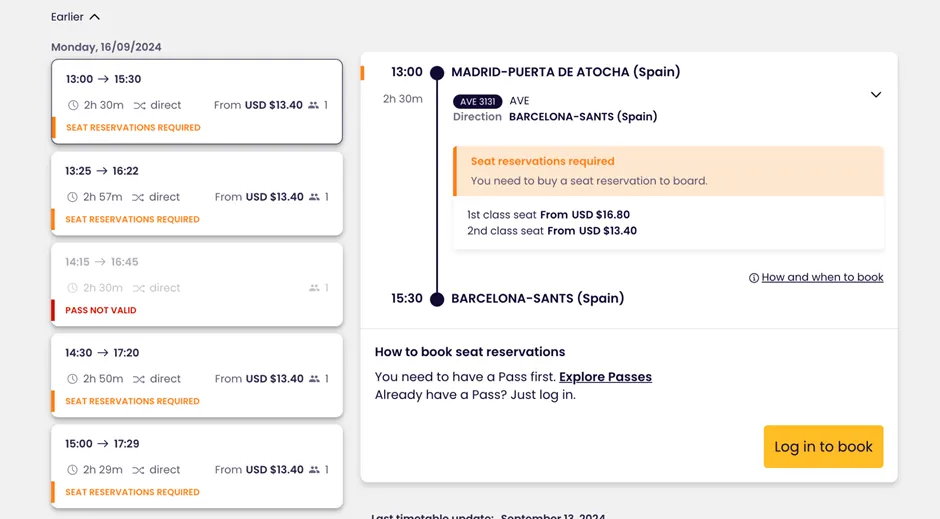
Task: Open How and when to book link
Action: [822, 277]
